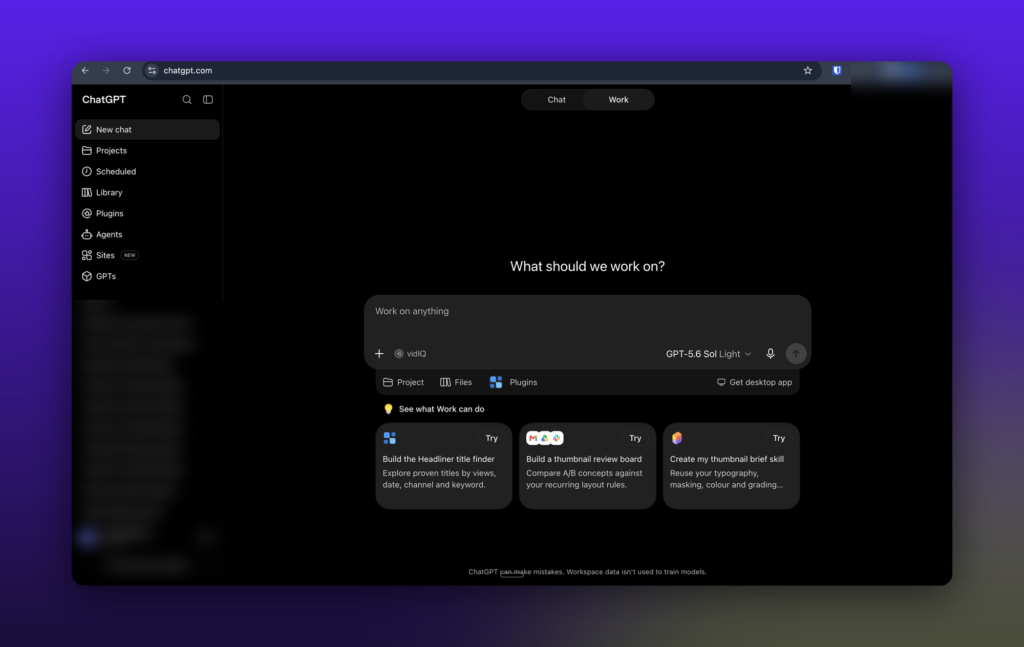
Task: Start a New chat
Action: [148, 129]
